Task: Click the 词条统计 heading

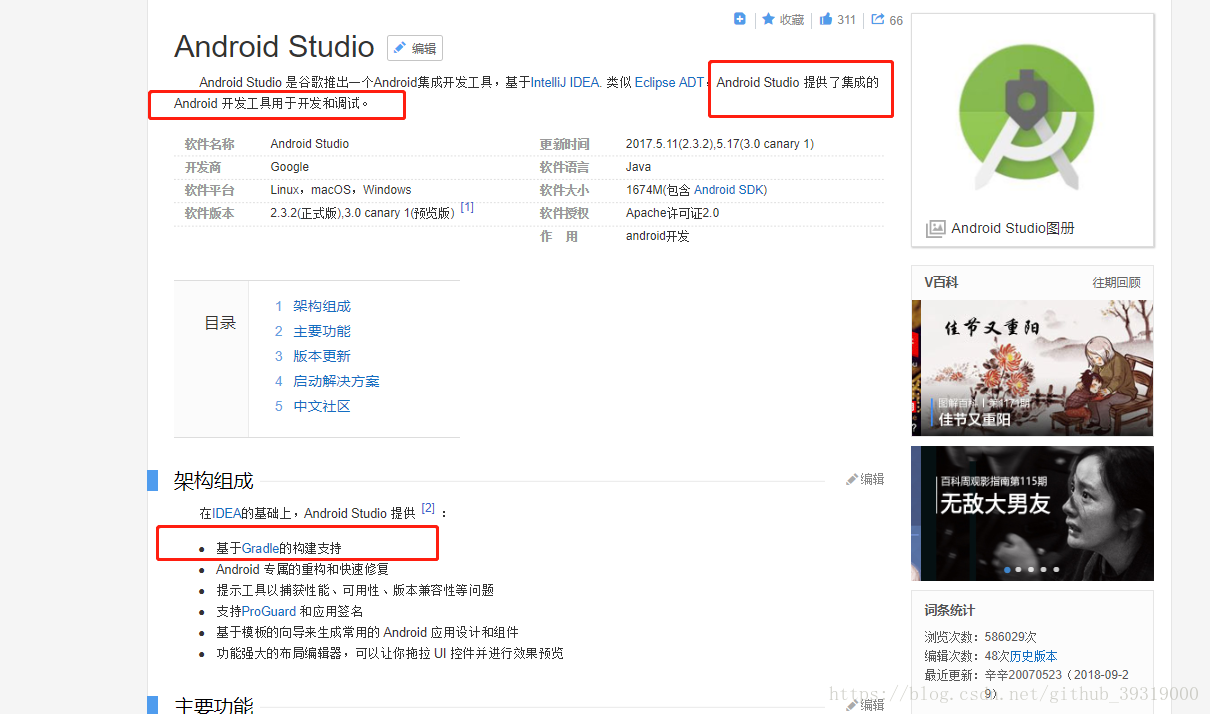Action: click(949, 610)
